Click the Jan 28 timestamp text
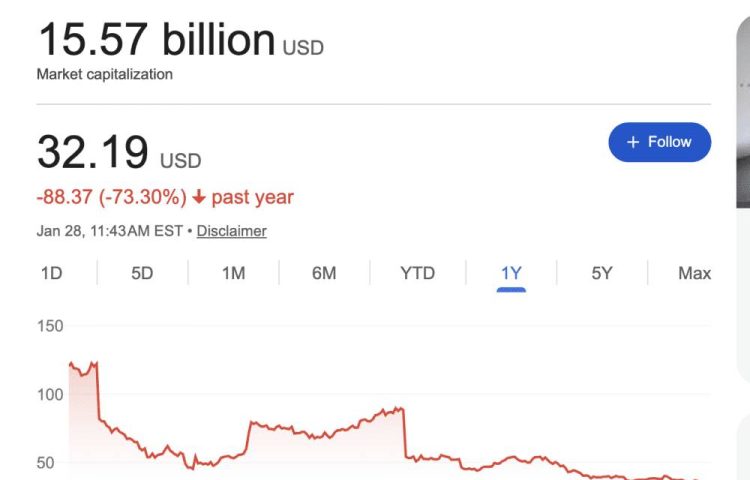750x480 pixels. point(110,231)
